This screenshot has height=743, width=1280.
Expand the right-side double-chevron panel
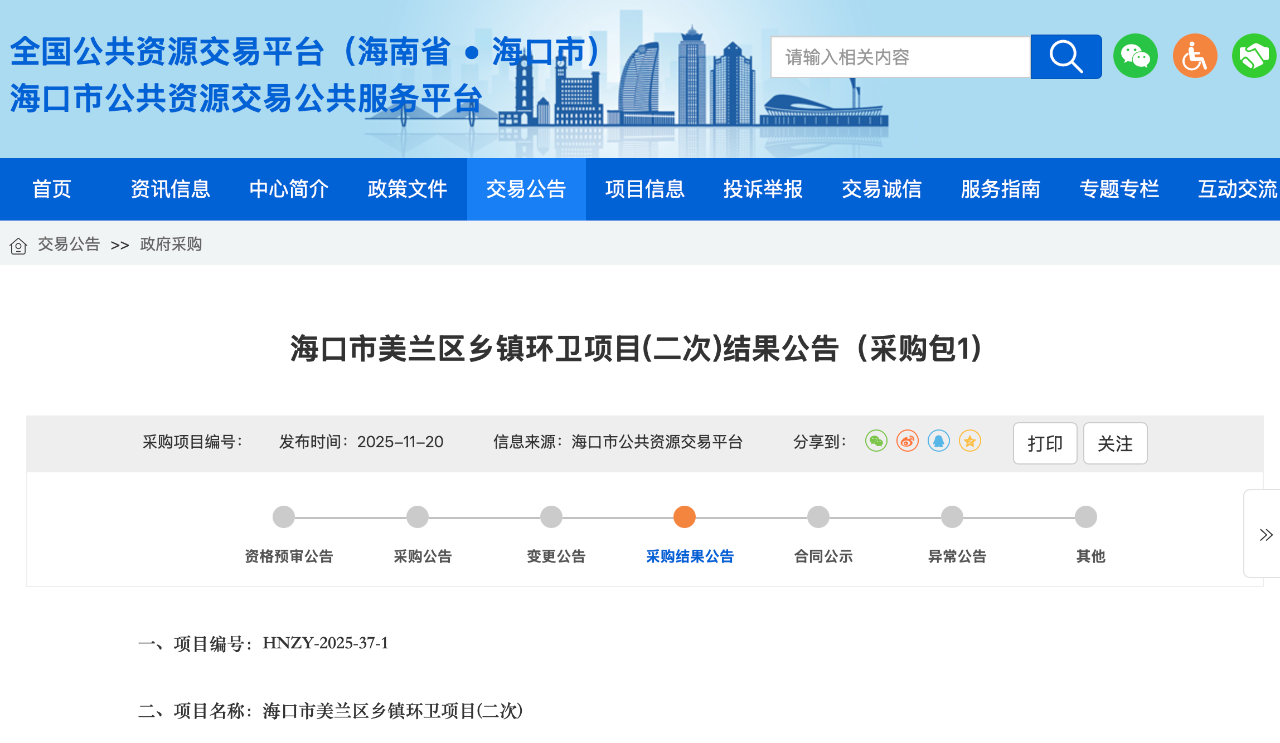1265,534
